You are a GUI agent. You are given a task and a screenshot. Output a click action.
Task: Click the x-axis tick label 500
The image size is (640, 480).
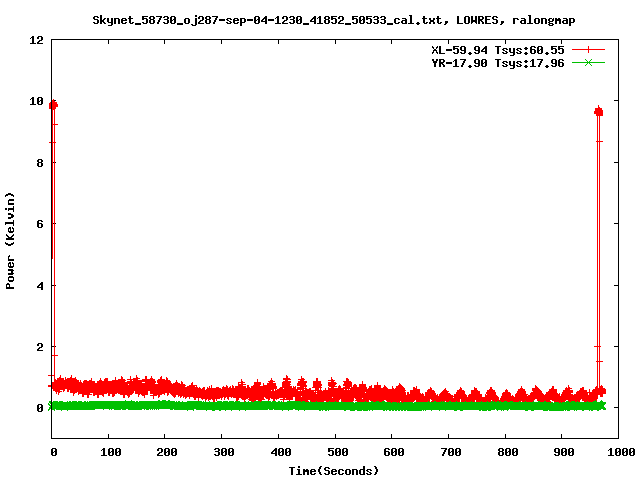pyautogui.click(x=338, y=452)
